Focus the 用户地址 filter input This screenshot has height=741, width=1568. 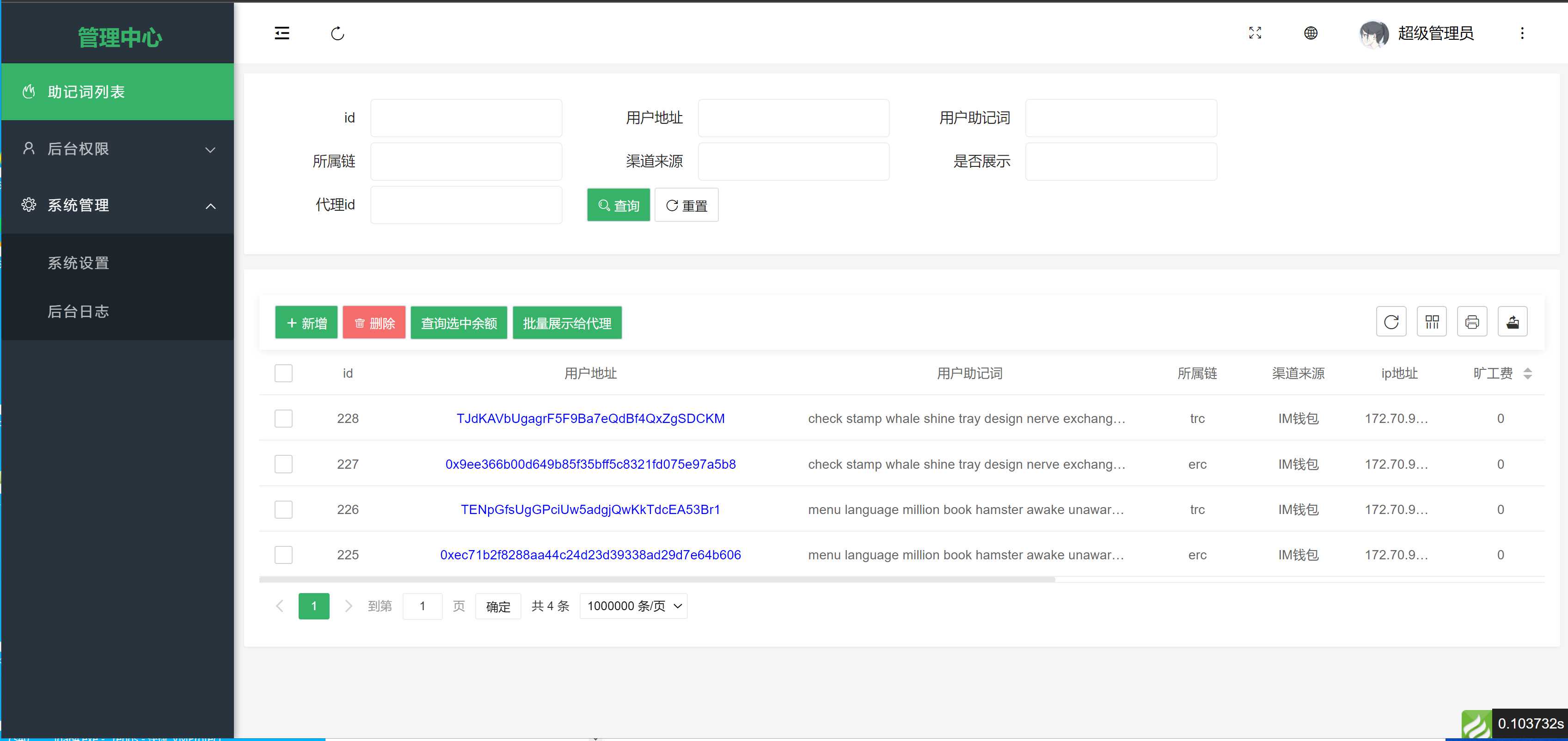(x=793, y=117)
